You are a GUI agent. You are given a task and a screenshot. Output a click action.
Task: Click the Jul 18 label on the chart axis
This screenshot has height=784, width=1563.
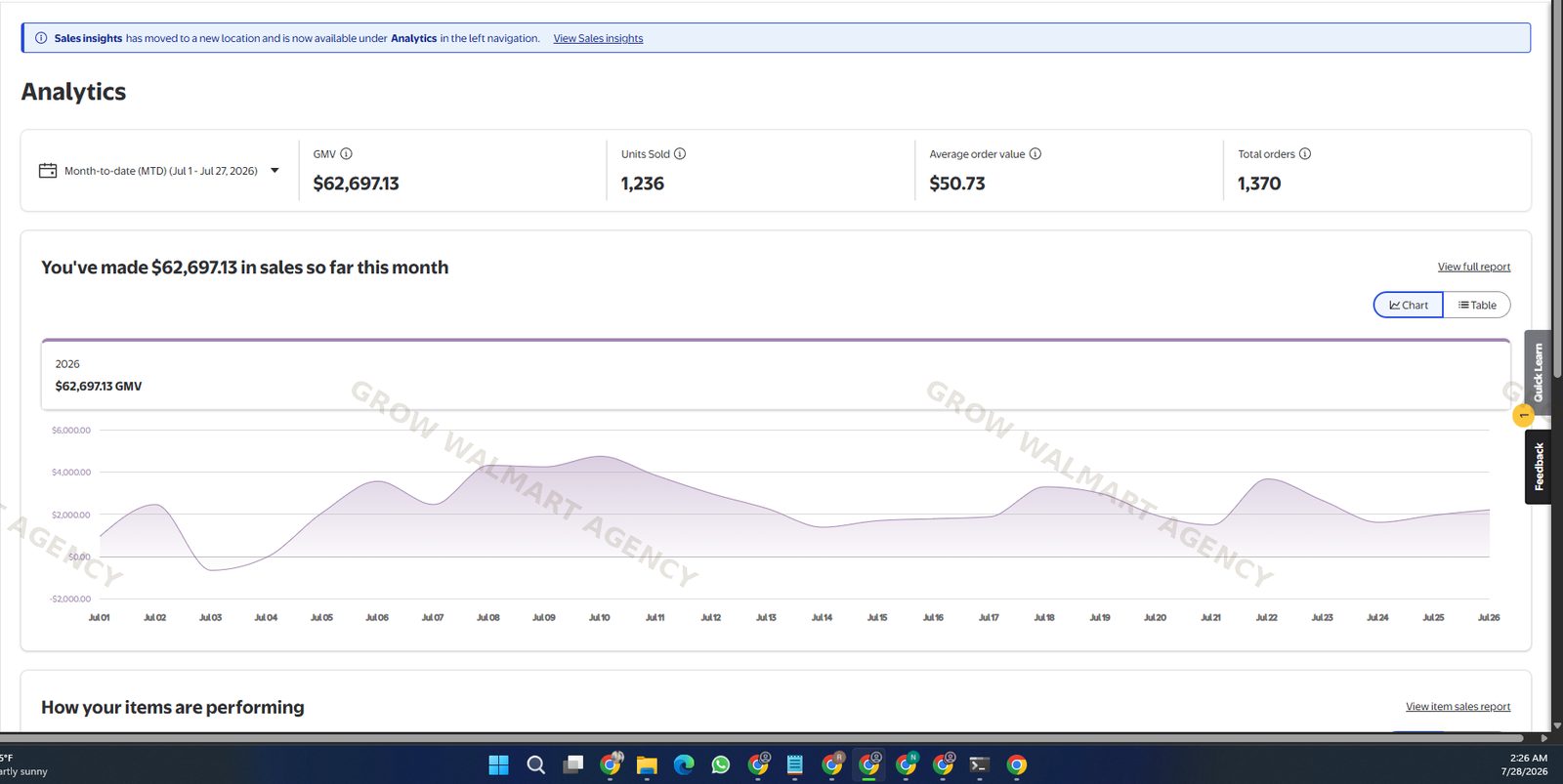point(1044,618)
